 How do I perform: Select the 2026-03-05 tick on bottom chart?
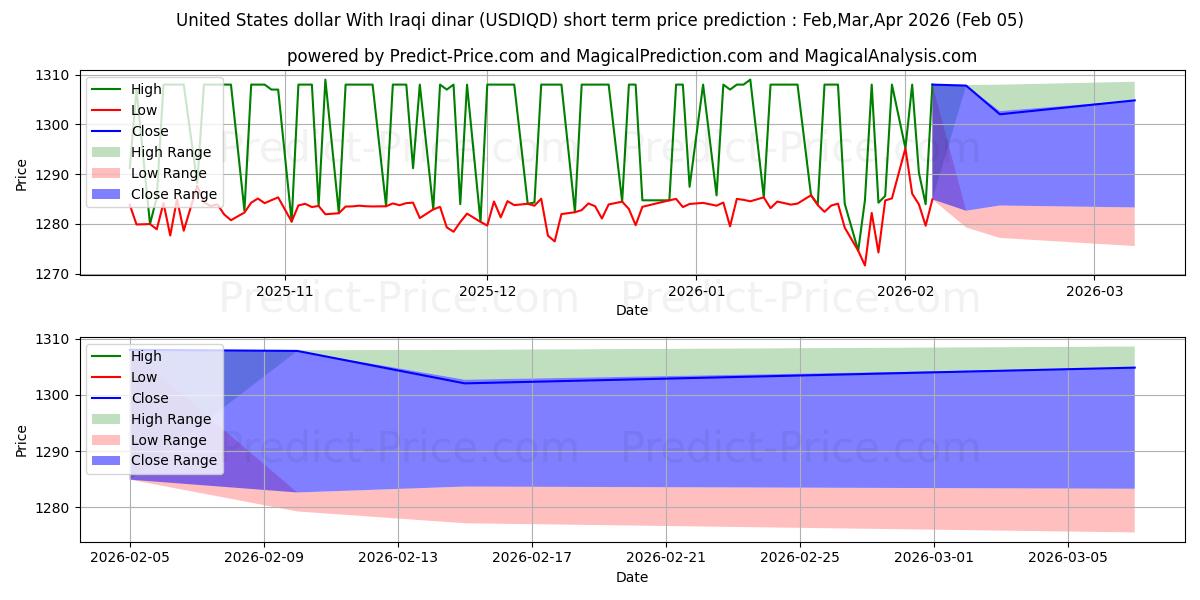point(1069,557)
